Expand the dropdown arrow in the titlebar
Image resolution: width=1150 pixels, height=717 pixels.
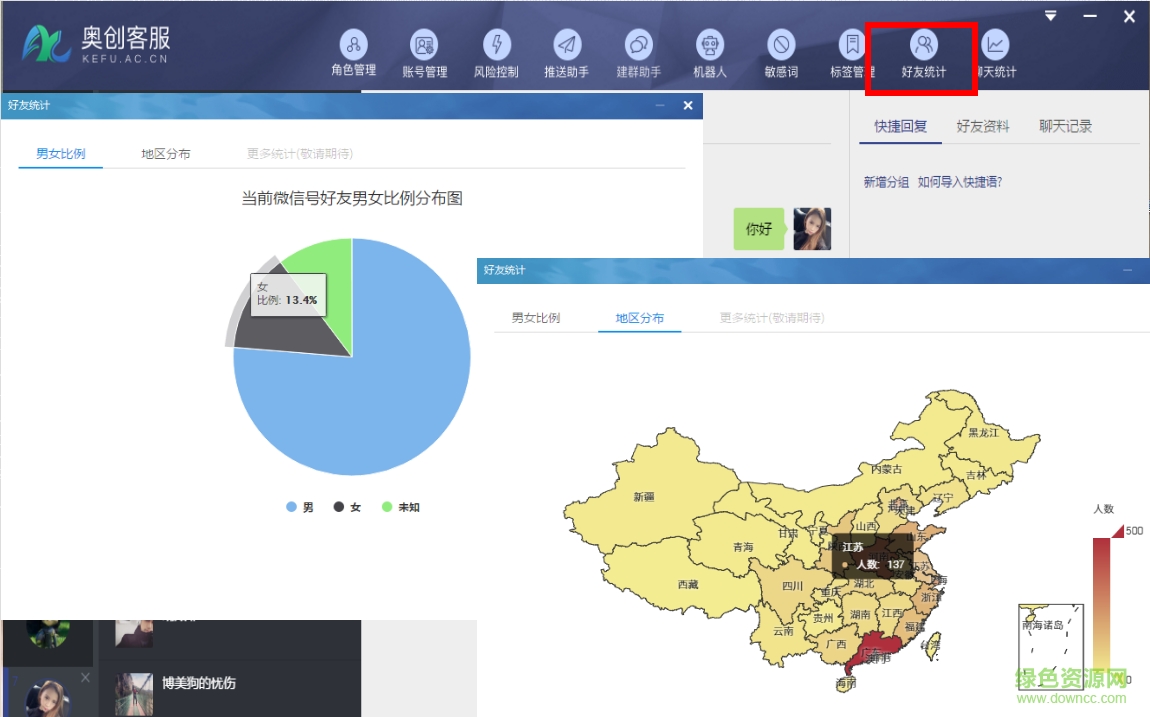(1050, 16)
